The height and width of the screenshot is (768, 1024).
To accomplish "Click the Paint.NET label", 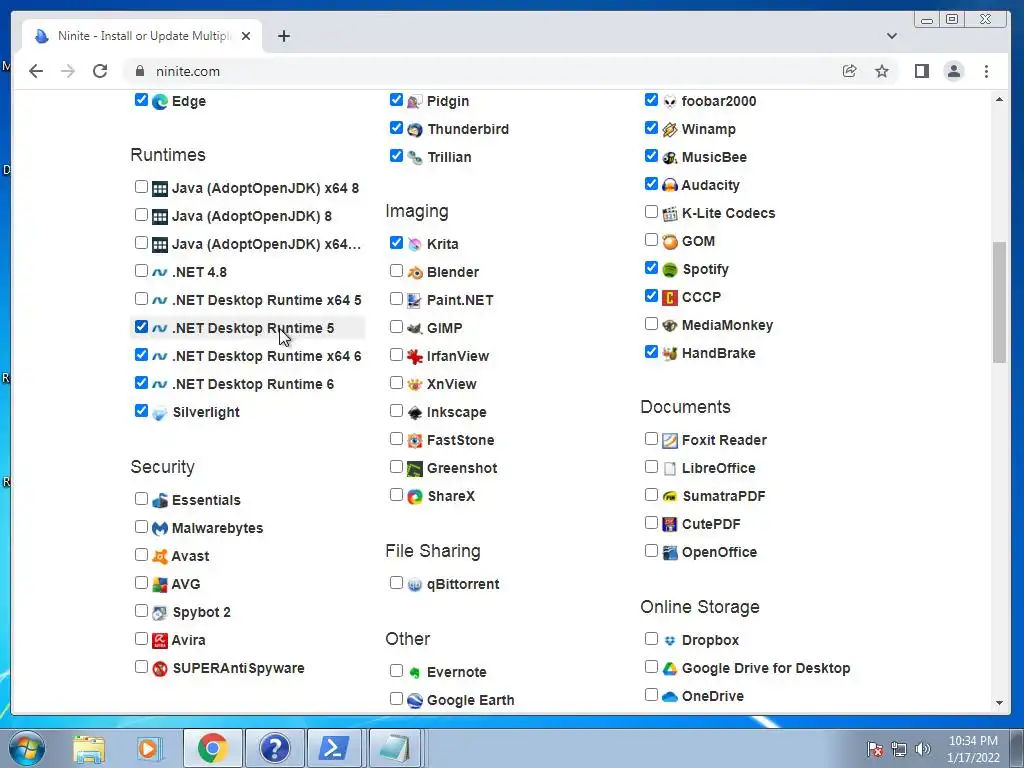I will pos(460,301).
